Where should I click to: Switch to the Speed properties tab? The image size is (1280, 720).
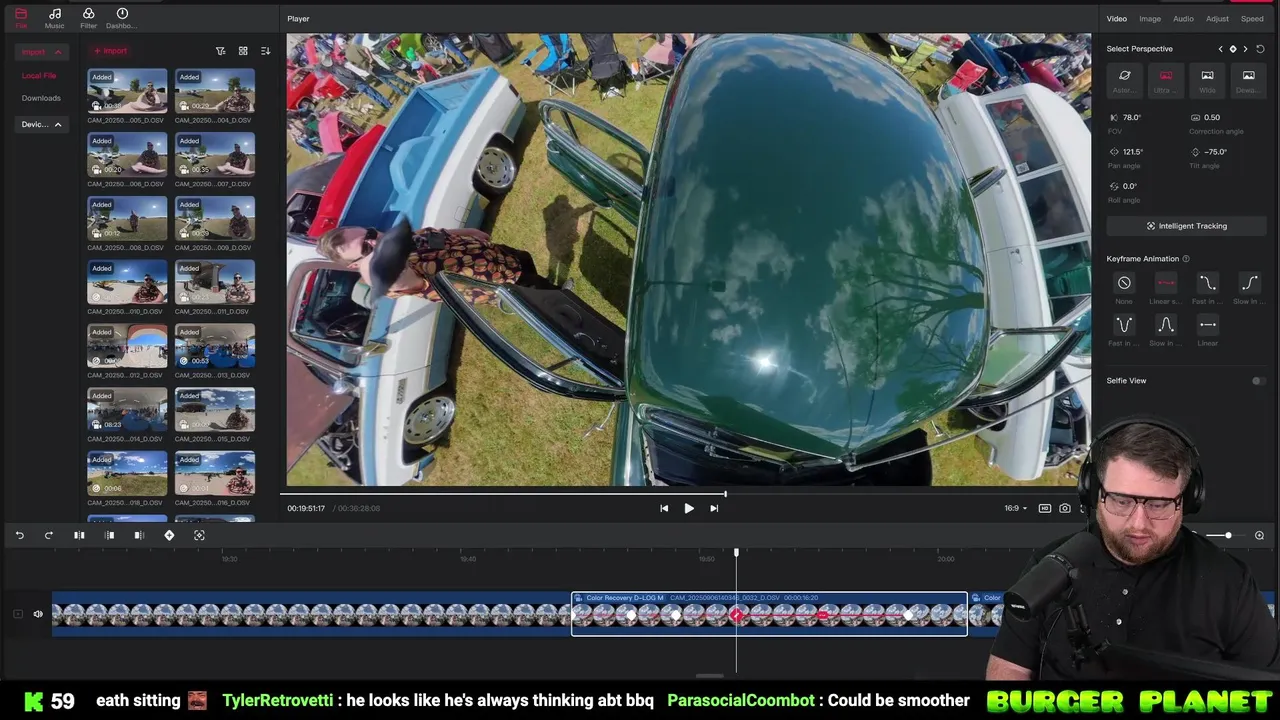point(1252,19)
